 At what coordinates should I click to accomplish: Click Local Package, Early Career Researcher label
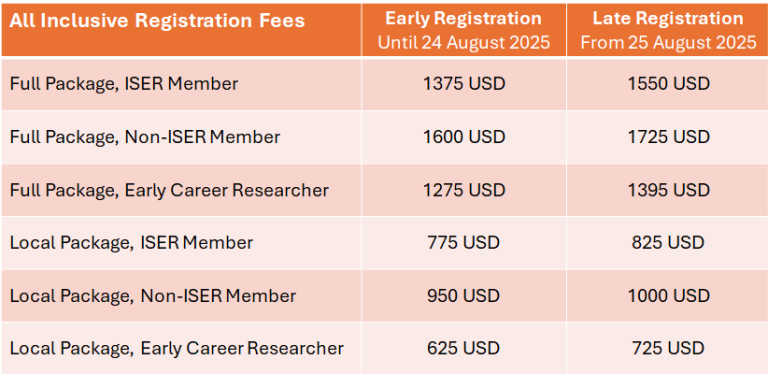177,349
